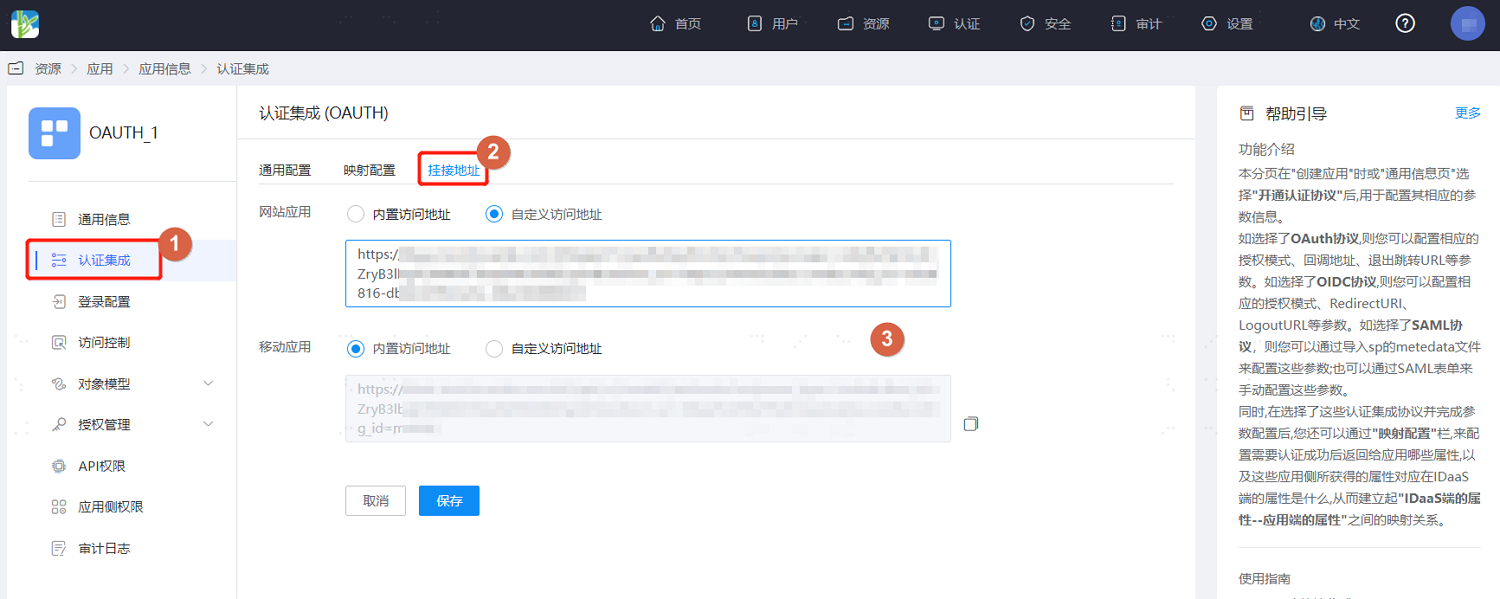
Task: Switch to the 映射配置 tab
Action: [369, 170]
